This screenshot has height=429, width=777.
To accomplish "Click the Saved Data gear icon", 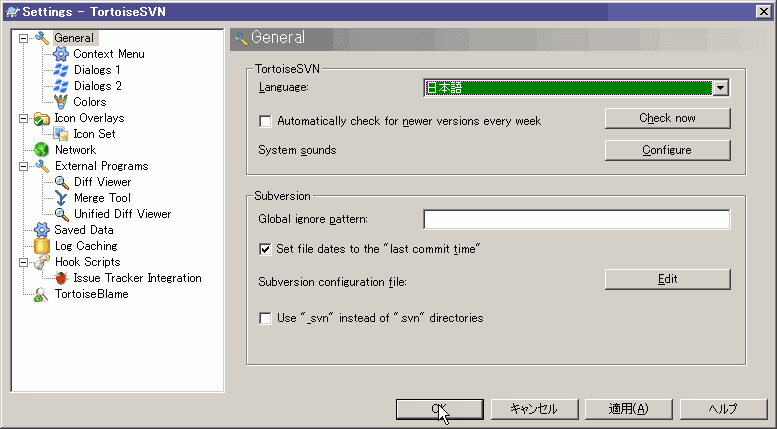I will 42,230.
